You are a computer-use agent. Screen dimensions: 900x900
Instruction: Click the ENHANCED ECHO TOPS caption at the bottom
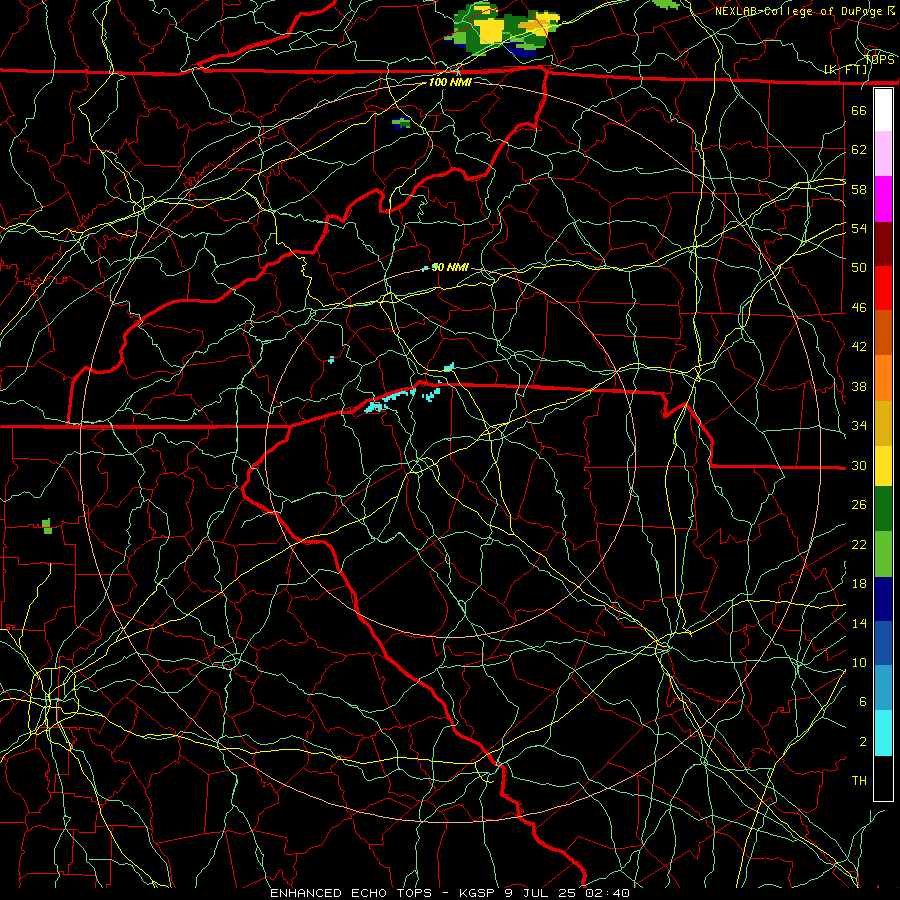pos(449,893)
